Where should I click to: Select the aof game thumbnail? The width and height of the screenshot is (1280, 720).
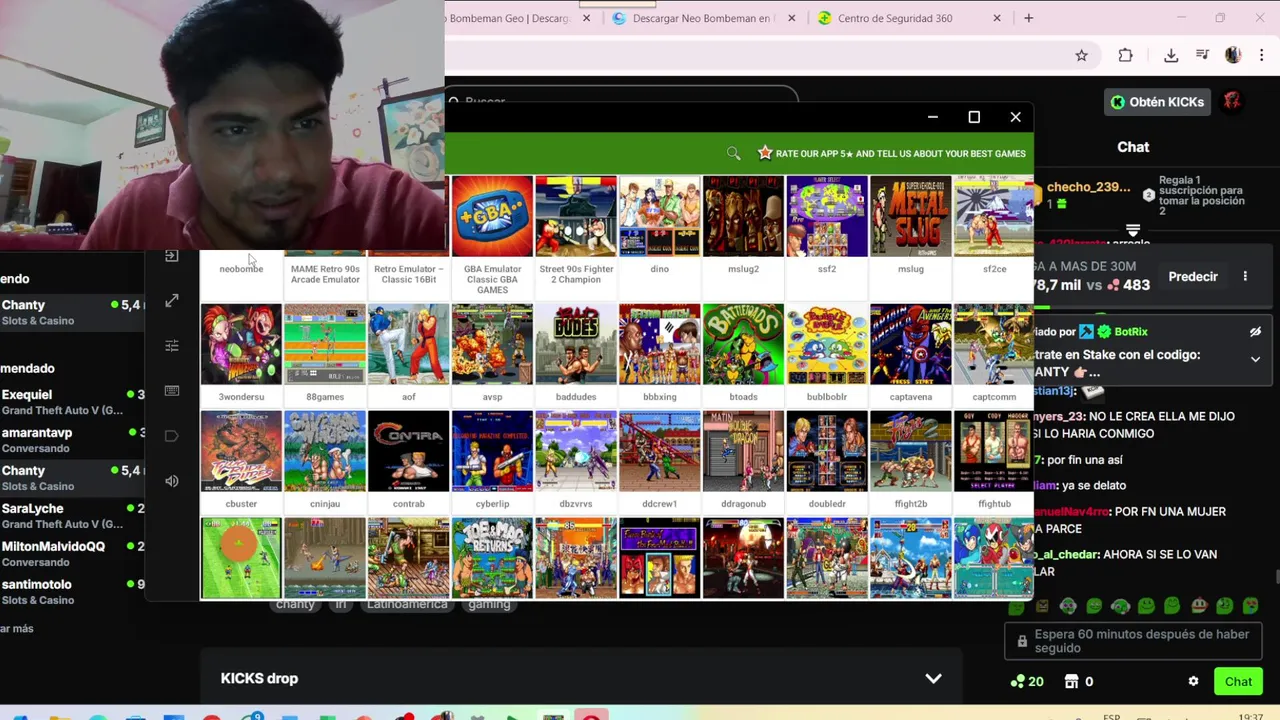408,344
